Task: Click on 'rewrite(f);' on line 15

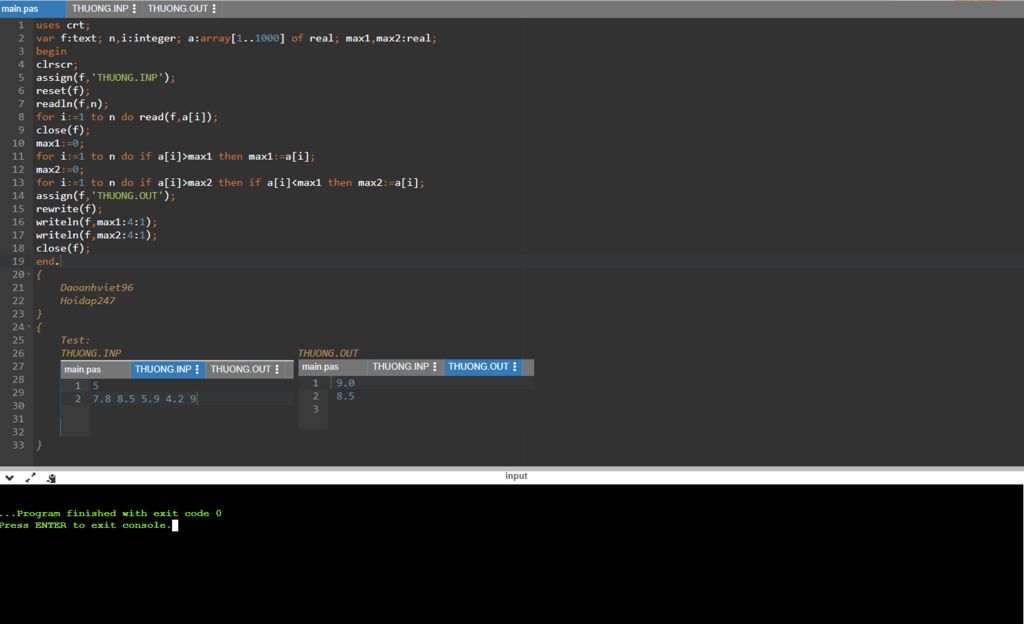Action: [x=69, y=209]
